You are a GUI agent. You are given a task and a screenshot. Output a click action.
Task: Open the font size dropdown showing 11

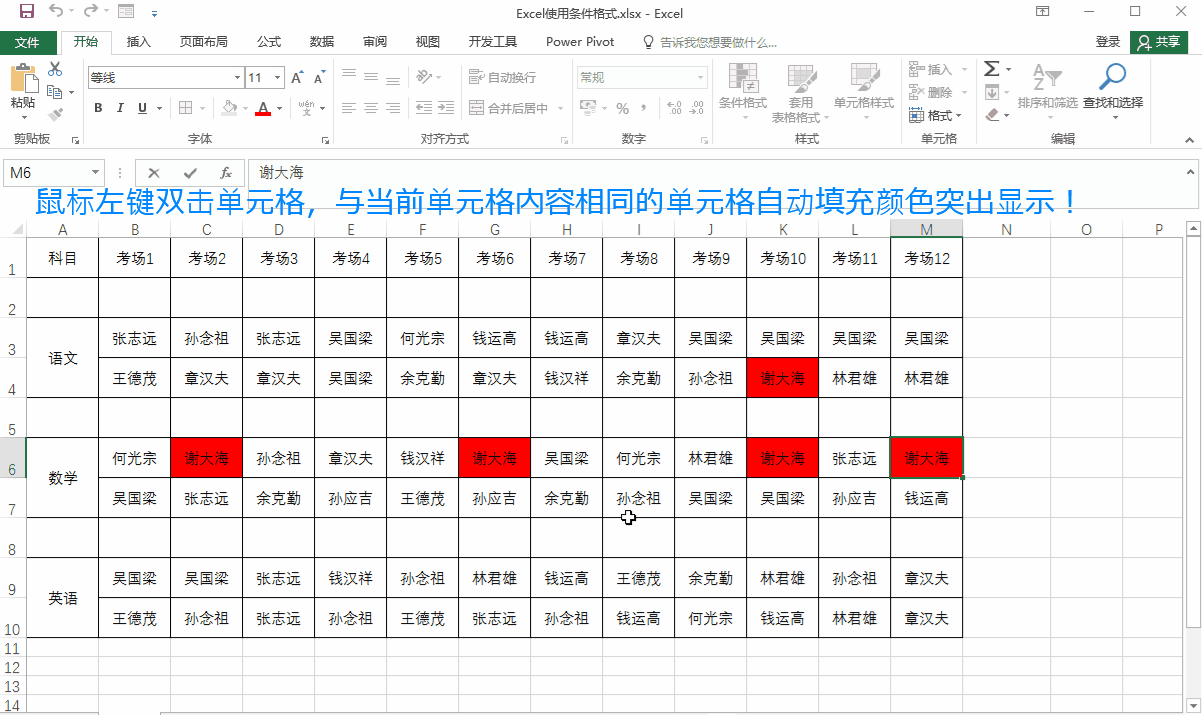point(276,77)
